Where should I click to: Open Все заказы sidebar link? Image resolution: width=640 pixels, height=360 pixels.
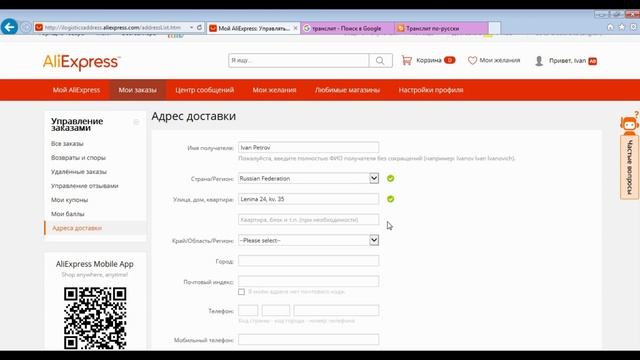[x=67, y=144]
